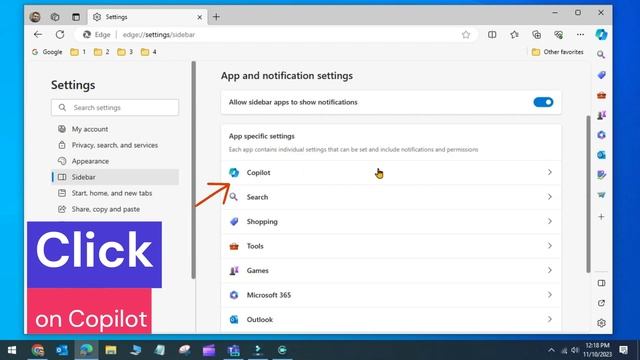Click the address bar URL
Viewport: 640px width, 360px height.
tap(159, 35)
